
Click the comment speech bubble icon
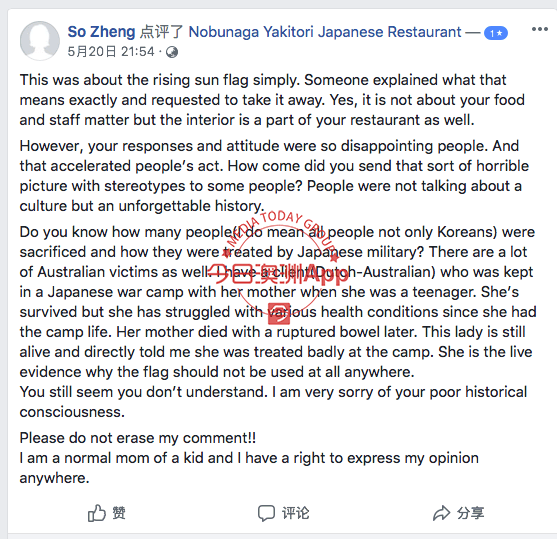tap(266, 513)
